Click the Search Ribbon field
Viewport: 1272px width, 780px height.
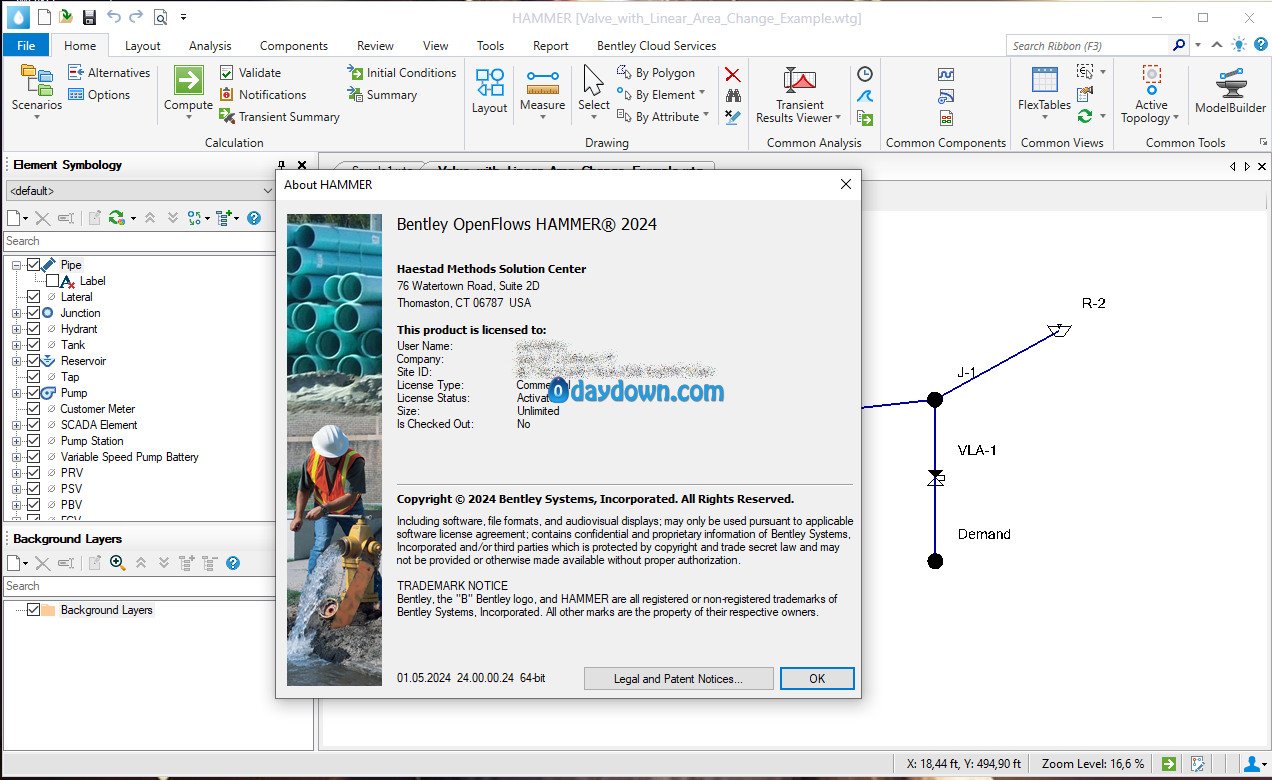(x=1089, y=45)
